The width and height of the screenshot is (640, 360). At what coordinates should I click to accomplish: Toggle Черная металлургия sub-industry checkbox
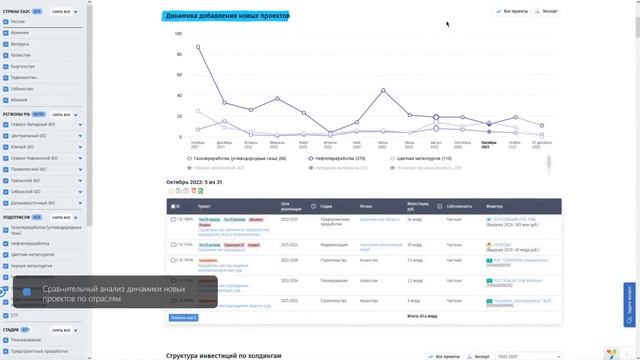tap(6, 266)
